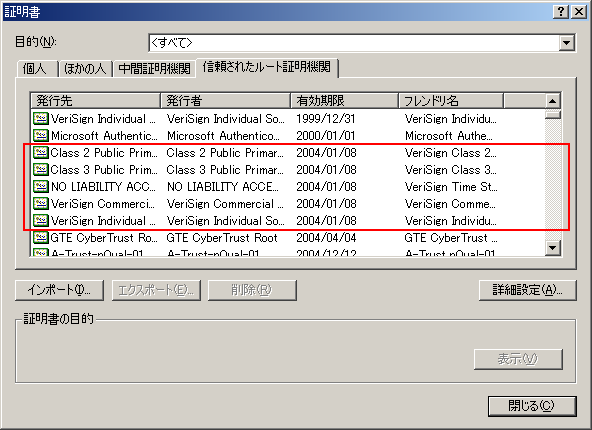Select issuer 'Class 2 Public Primar...' cell

[225, 153]
